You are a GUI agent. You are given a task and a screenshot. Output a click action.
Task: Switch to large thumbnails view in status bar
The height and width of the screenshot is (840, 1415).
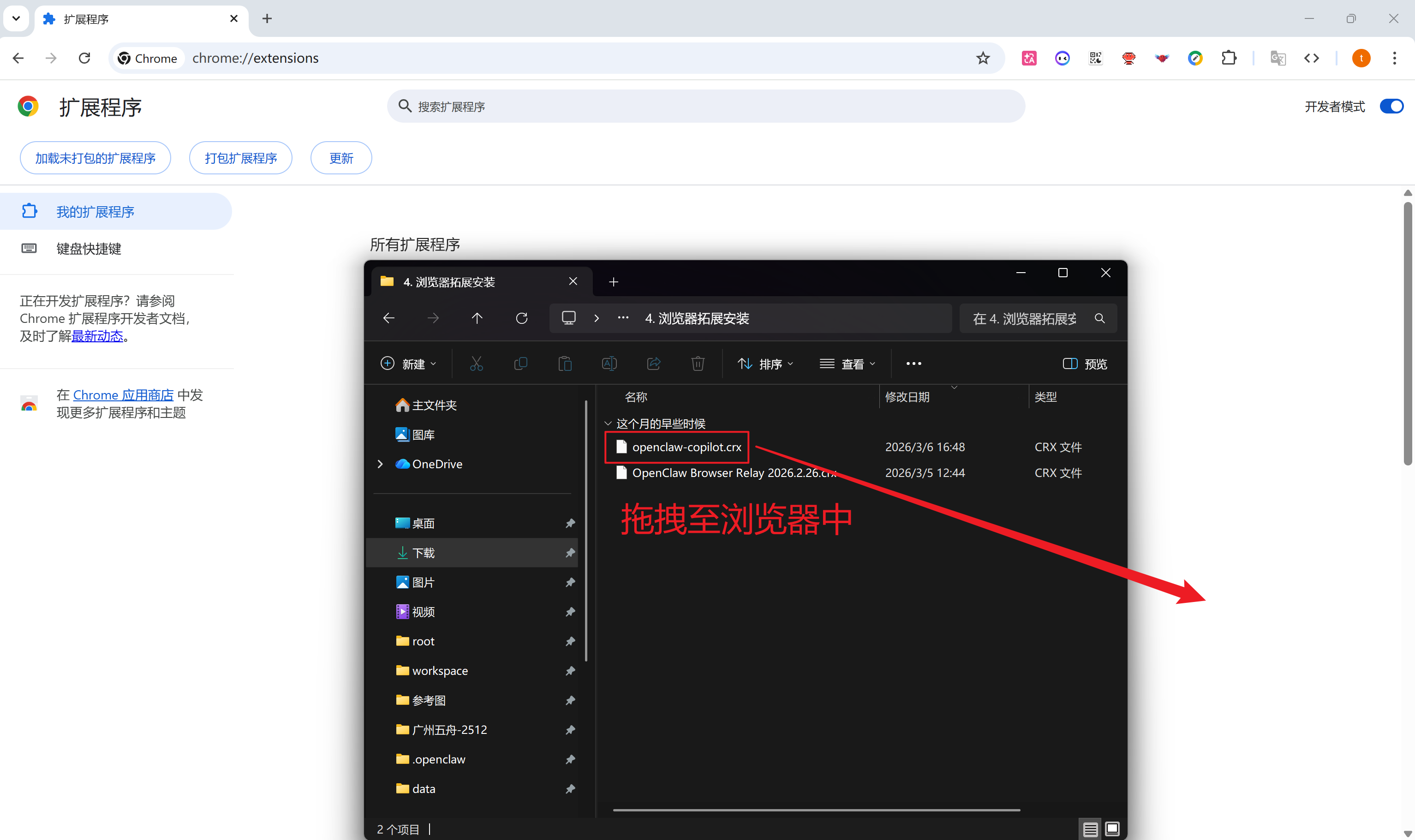click(x=1112, y=828)
